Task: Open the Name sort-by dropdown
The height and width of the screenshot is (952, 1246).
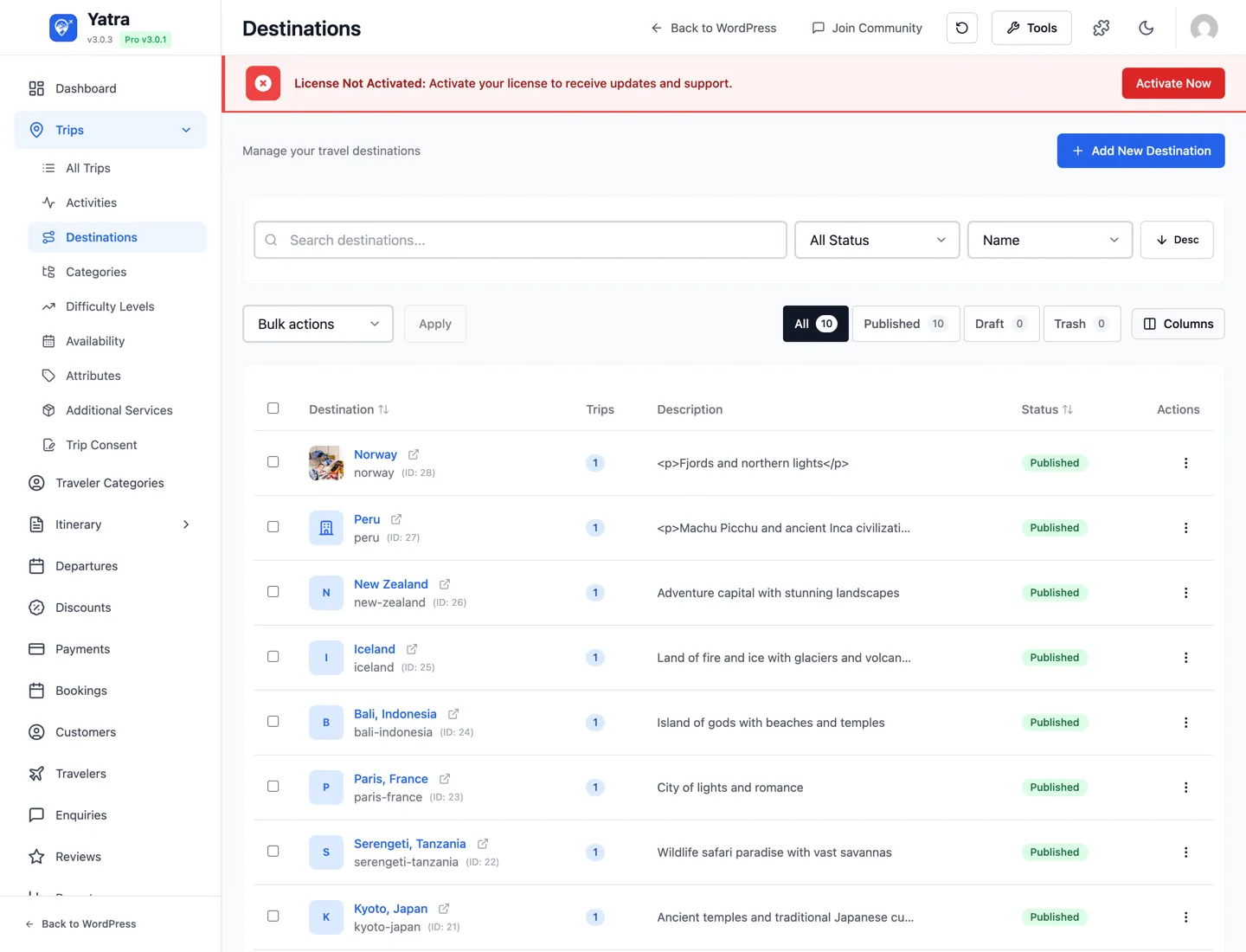Action: point(1050,240)
